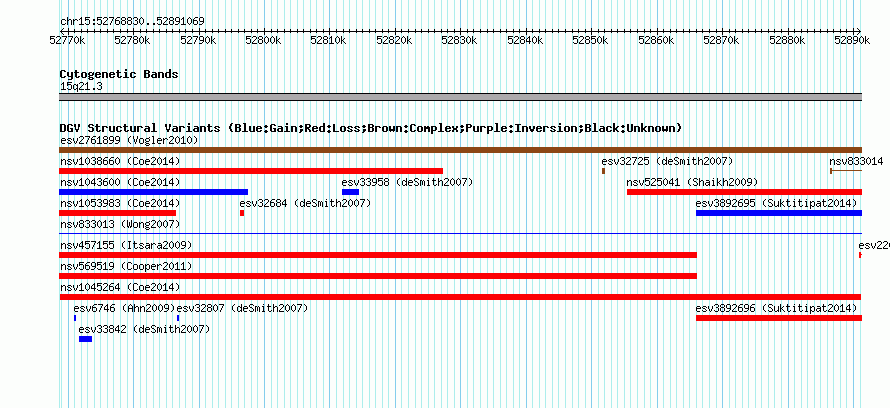Select the blue esv3892695 gain bar
Screen dimensions: 890x408
pyautogui.click(x=779, y=213)
